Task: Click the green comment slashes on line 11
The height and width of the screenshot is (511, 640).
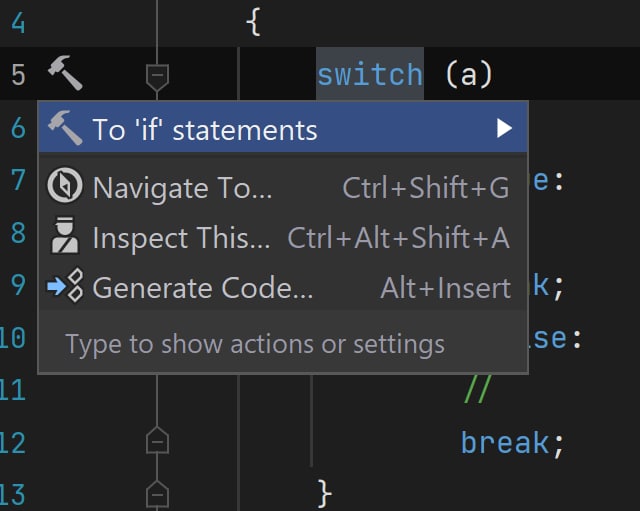Action: click(478, 389)
